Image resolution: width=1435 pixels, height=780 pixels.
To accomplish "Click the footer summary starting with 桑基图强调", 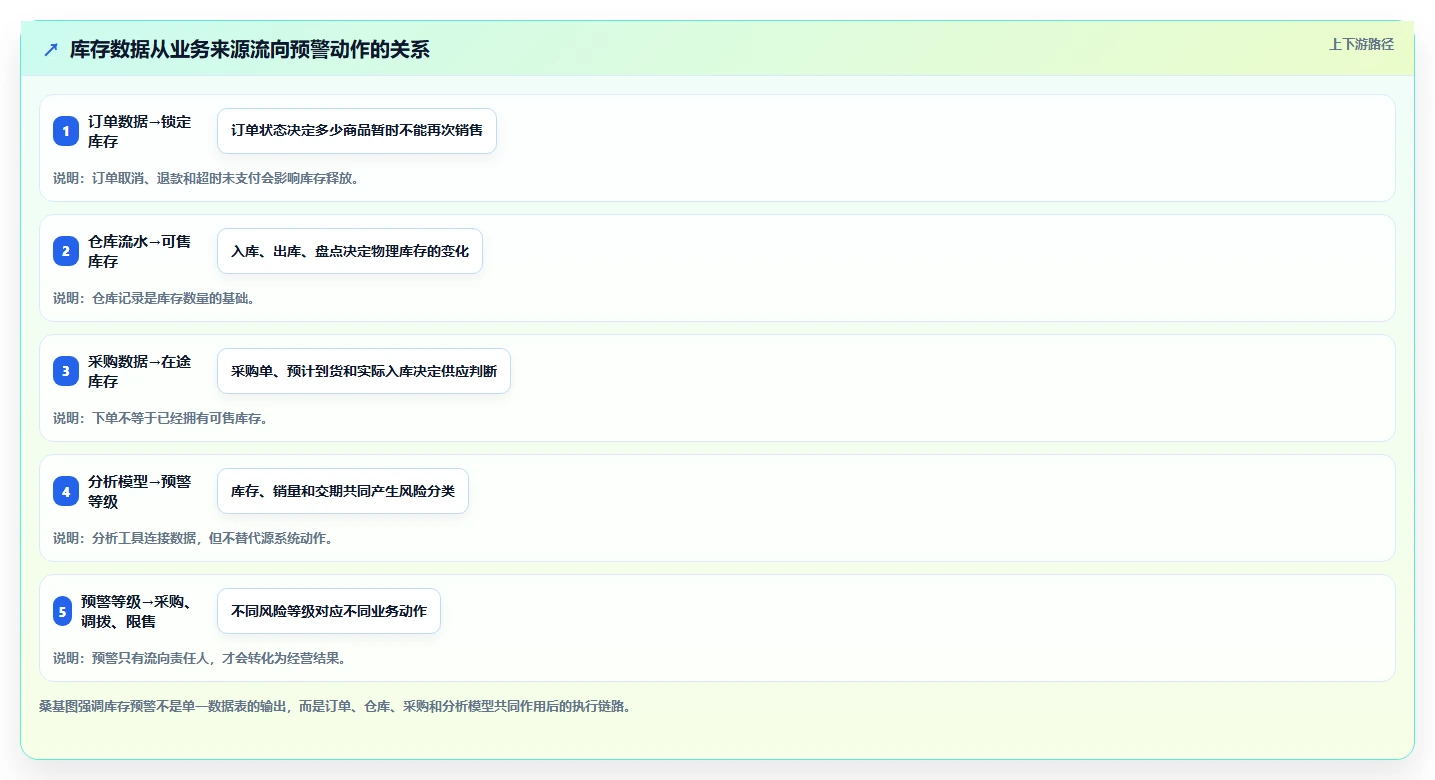I will (335, 706).
